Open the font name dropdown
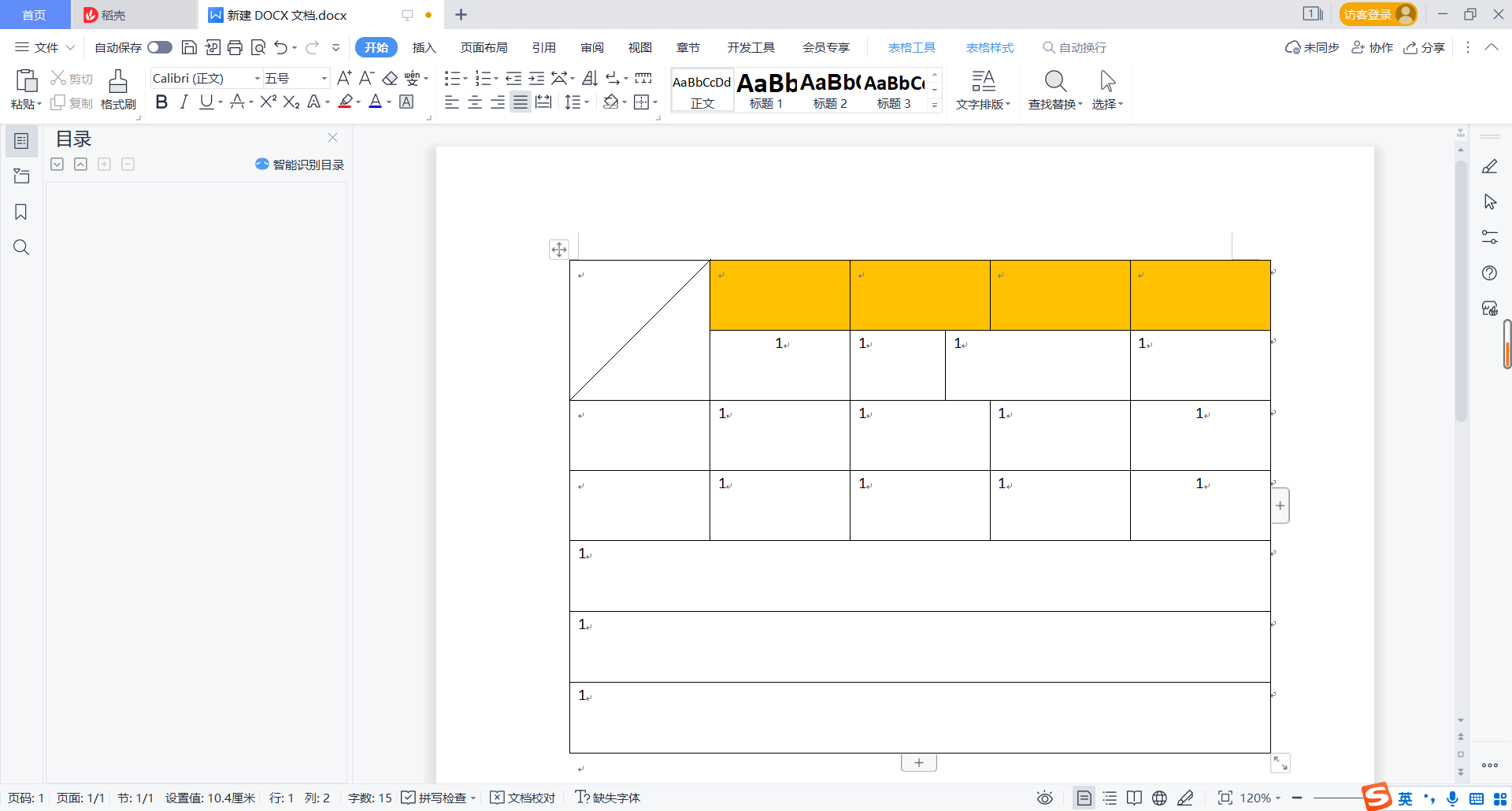 coord(257,78)
